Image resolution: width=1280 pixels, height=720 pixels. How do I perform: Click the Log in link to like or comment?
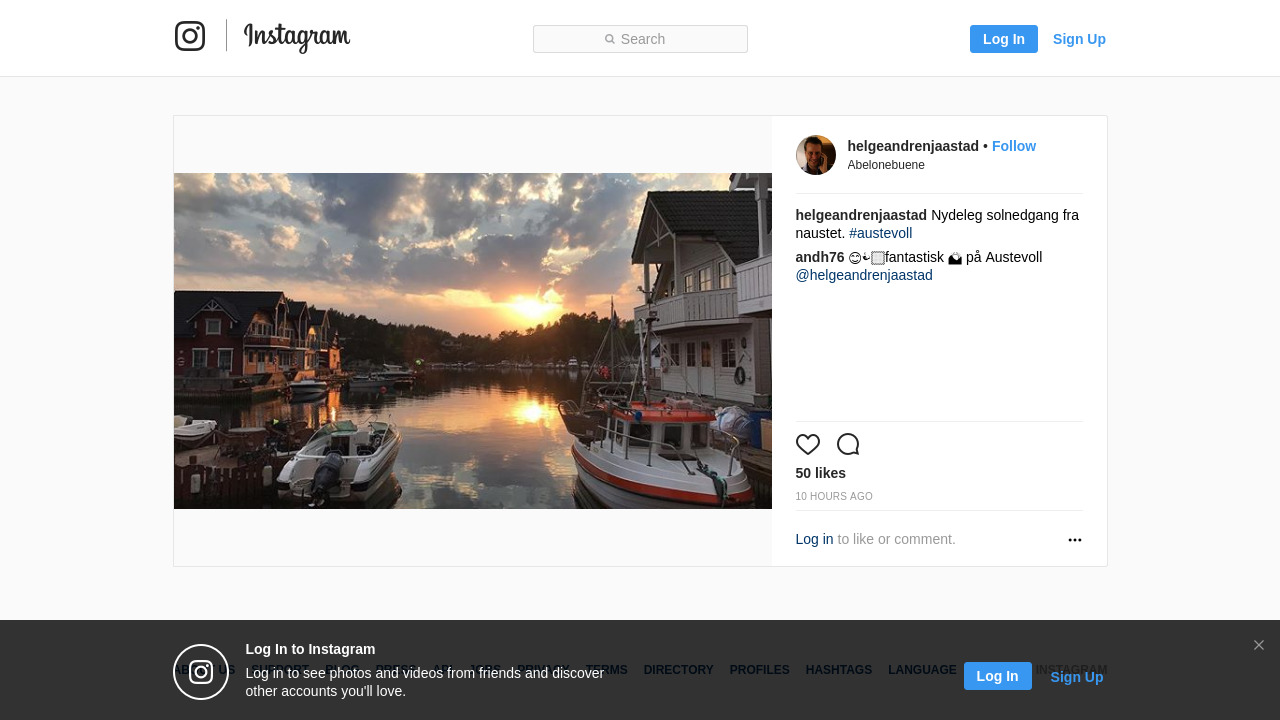pyautogui.click(x=814, y=539)
